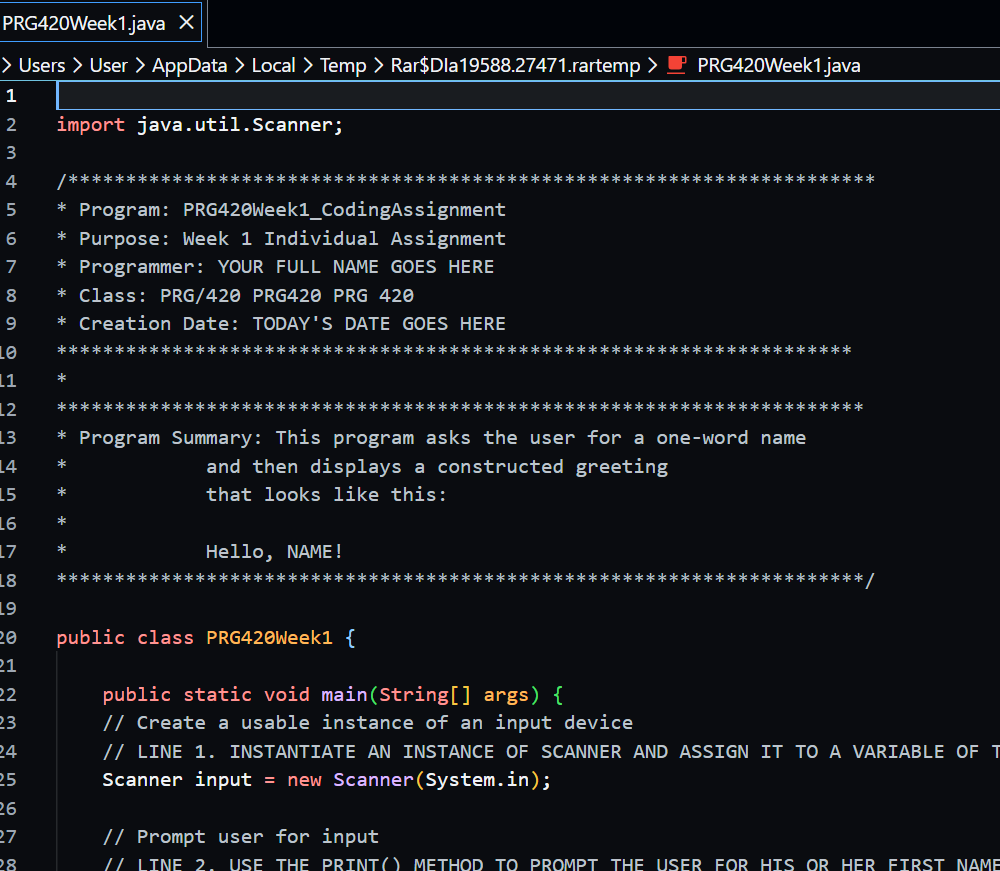
Task: Click the 'TODAY'S DATE GOES HERE' text
Action: [x=379, y=324]
